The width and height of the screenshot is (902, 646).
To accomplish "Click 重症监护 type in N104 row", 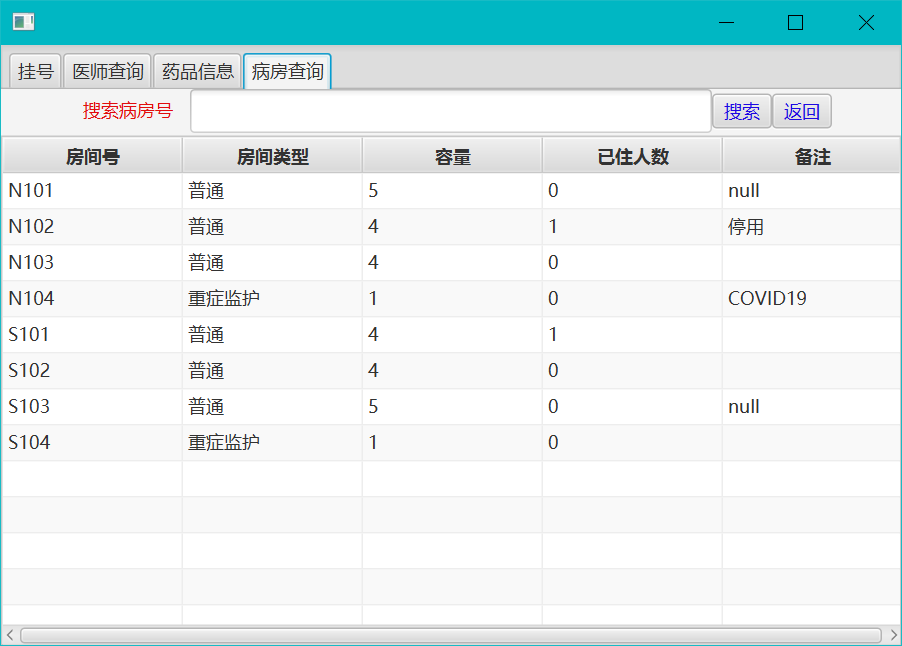I will [x=224, y=299].
